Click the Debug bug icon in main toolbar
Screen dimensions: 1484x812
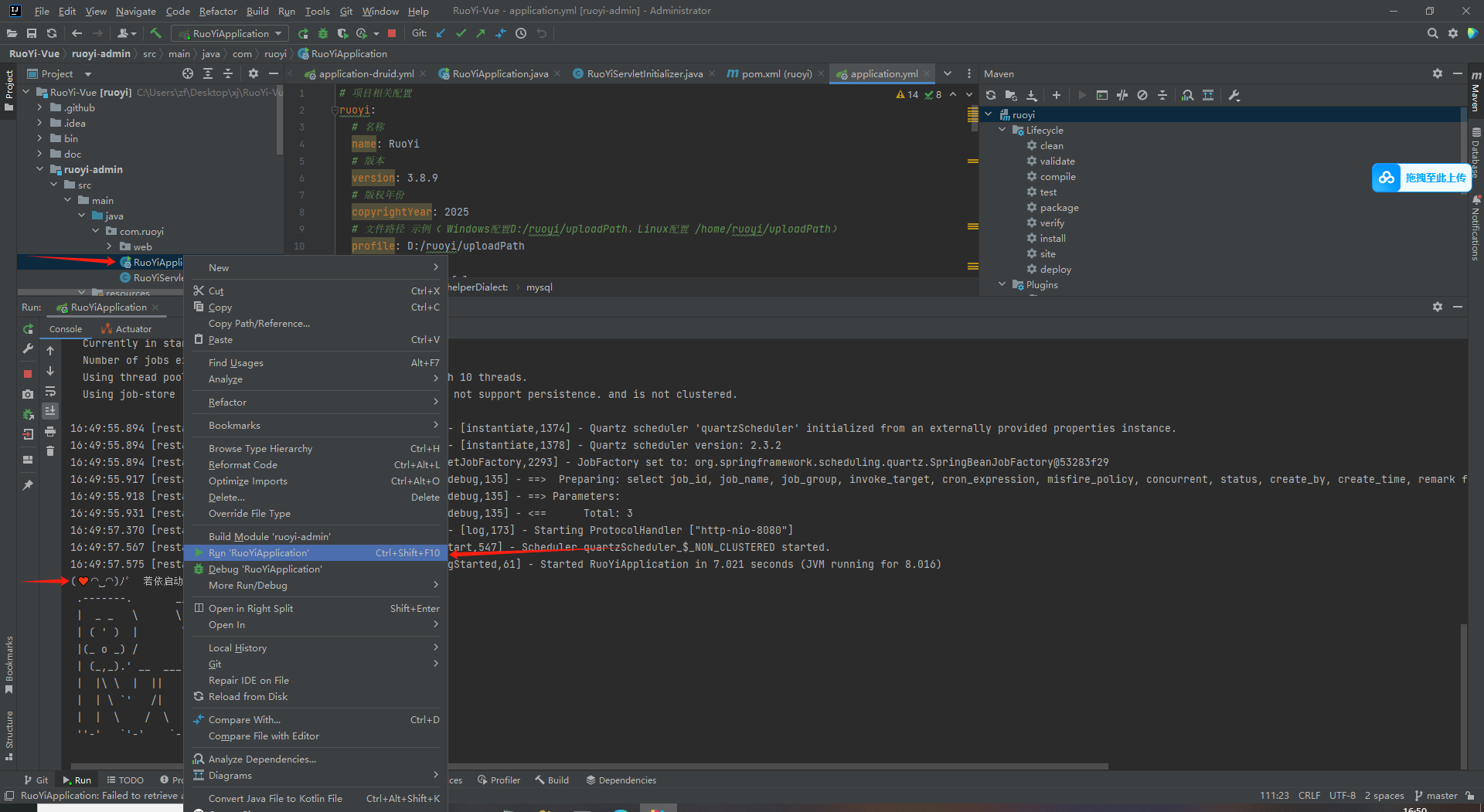pos(323,33)
